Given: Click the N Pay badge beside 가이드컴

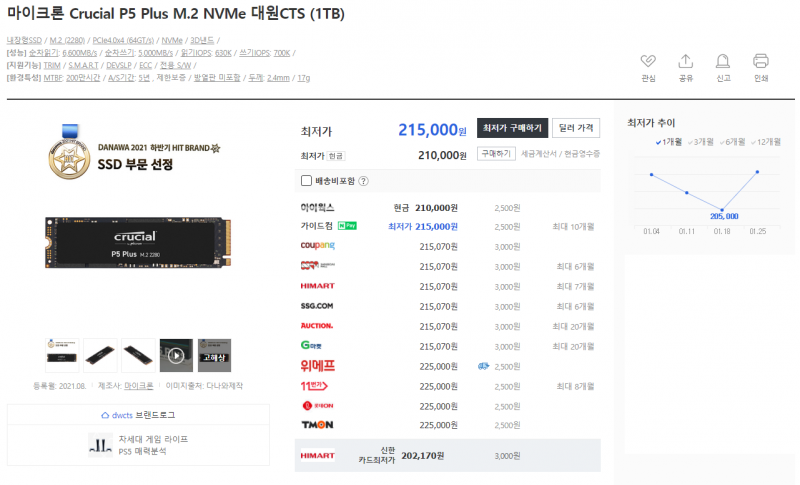Looking at the screenshot, I should pyautogui.click(x=347, y=226).
